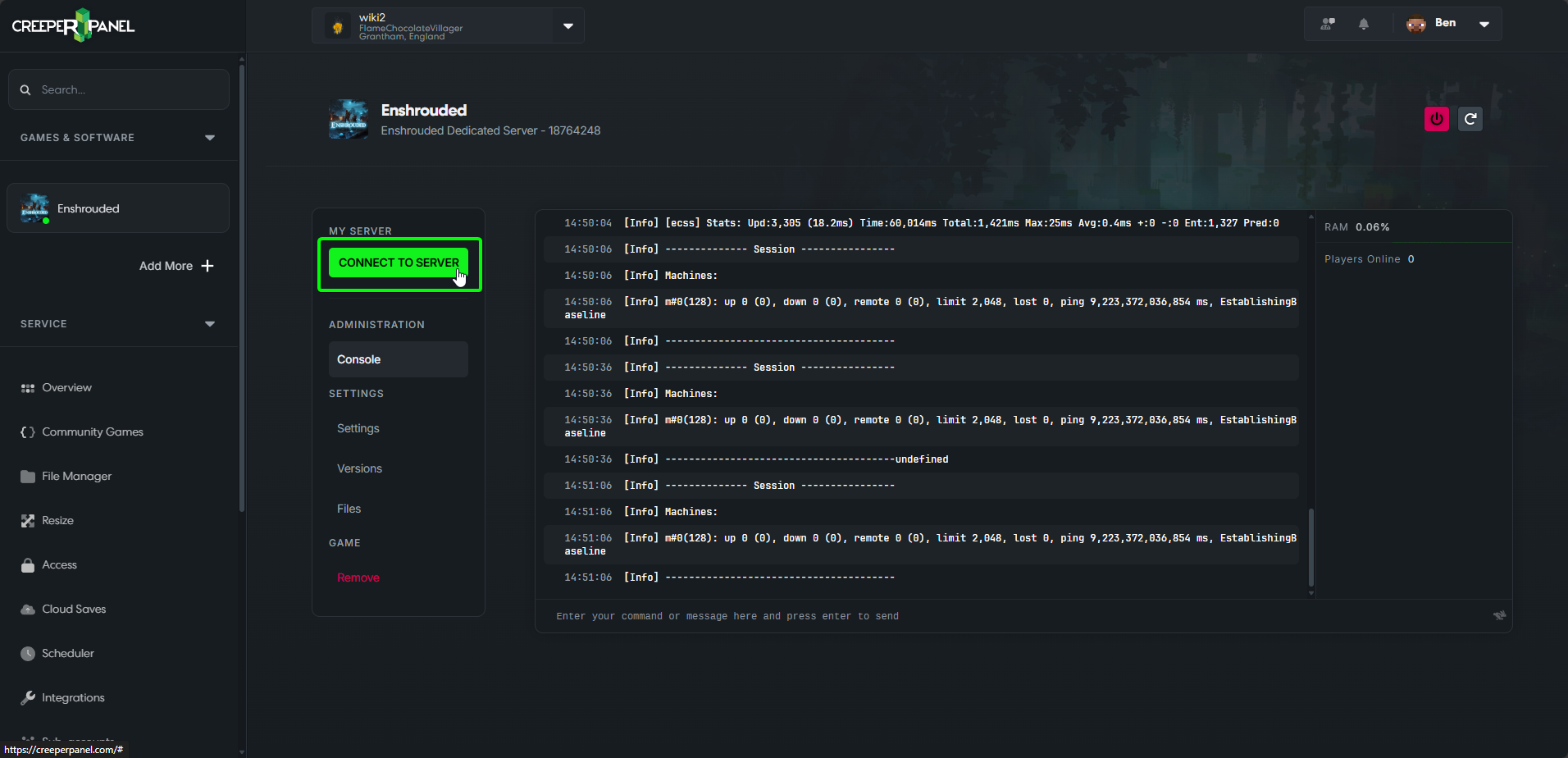This screenshot has width=1568, height=758.
Task: Click the log line ending in undefined
Action: click(x=921, y=459)
